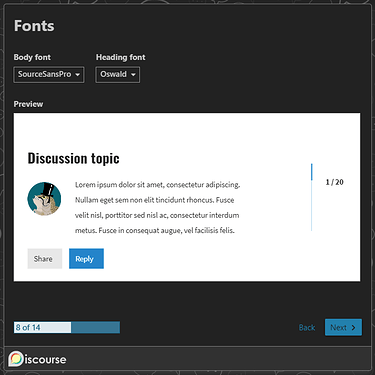Viewport: 375px width, 375px height.
Task: Click the Discourse logo
Action: 37,359
